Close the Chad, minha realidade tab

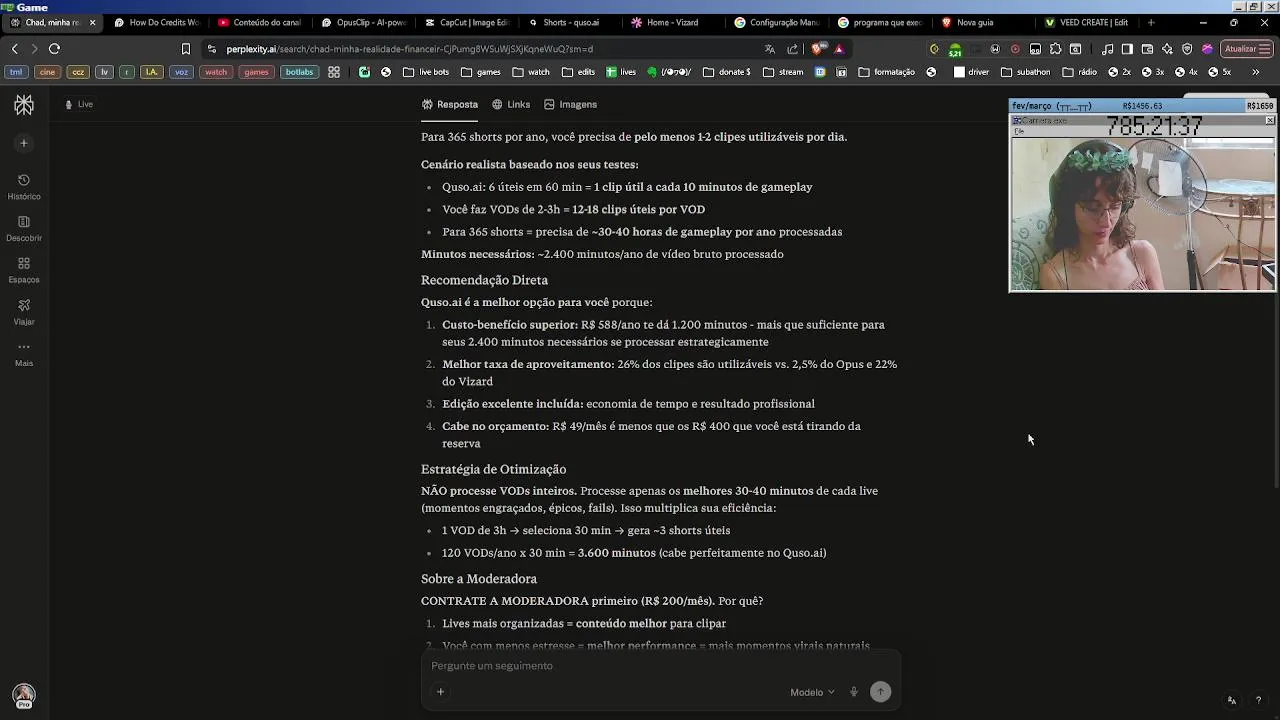[x=92, y=22]
